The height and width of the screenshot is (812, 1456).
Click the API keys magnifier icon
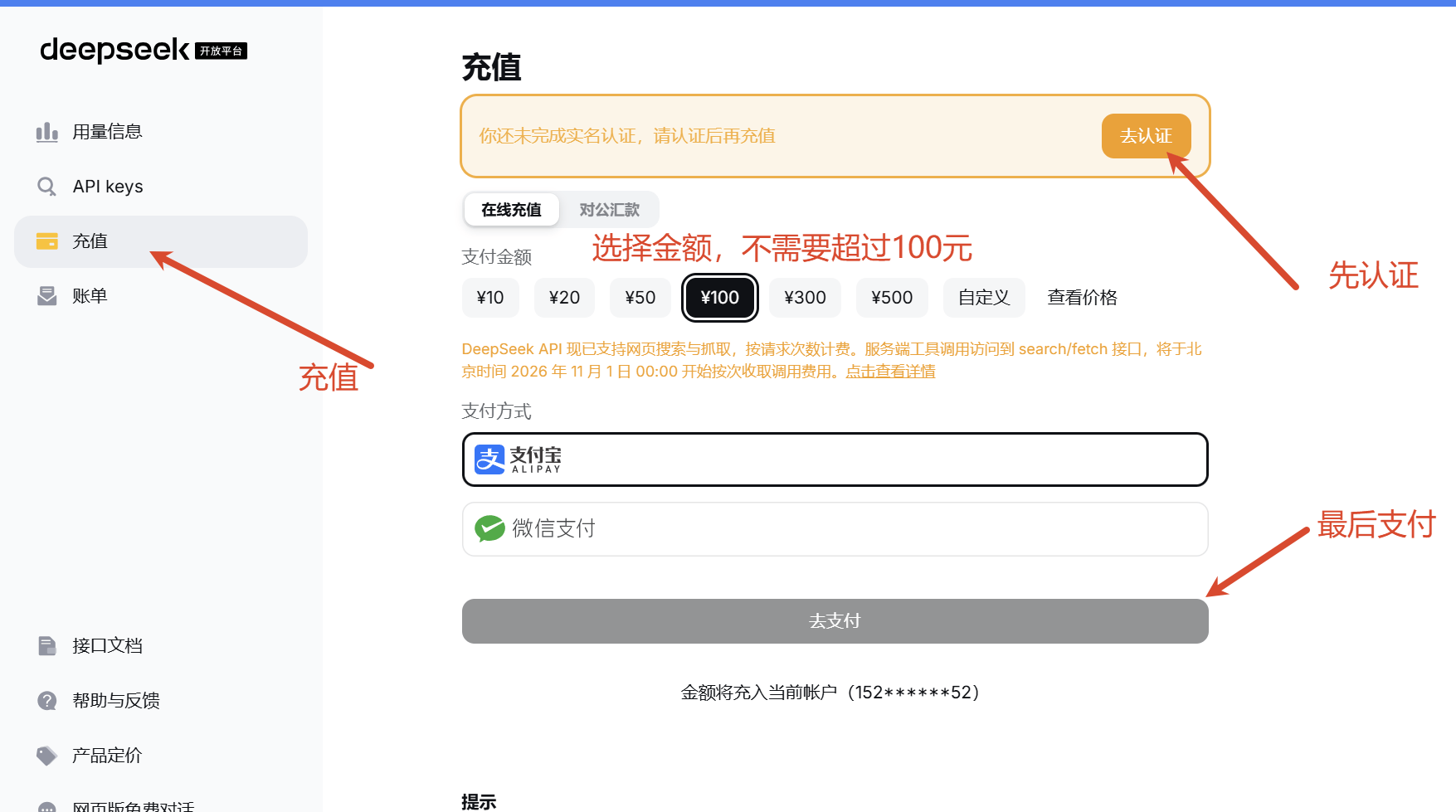pos(47,187)
